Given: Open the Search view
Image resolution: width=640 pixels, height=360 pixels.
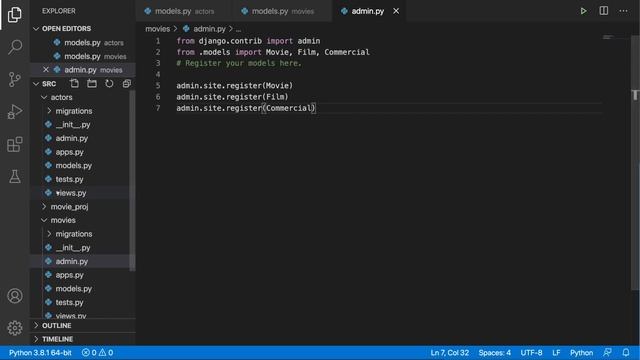Looking at the screenshot, I should click(x=15, y=47).
